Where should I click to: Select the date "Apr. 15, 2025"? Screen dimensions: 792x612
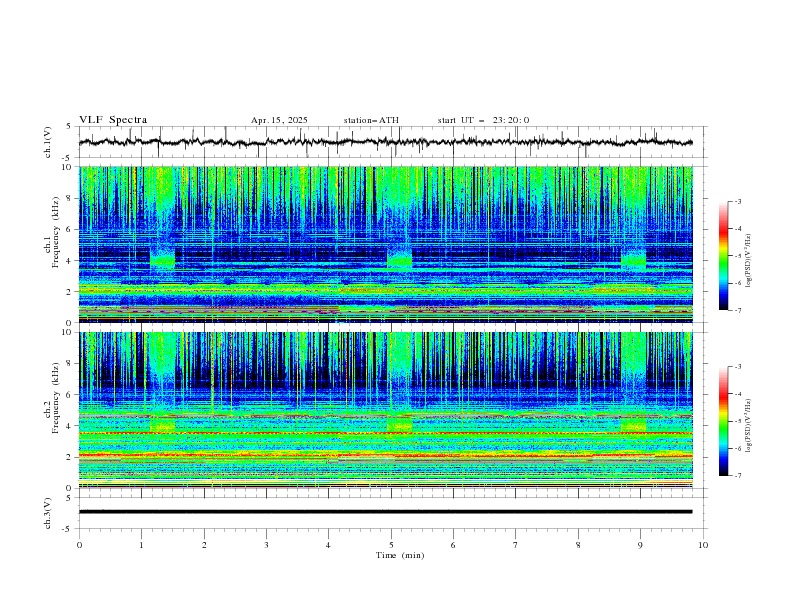(x=279, y=120)
